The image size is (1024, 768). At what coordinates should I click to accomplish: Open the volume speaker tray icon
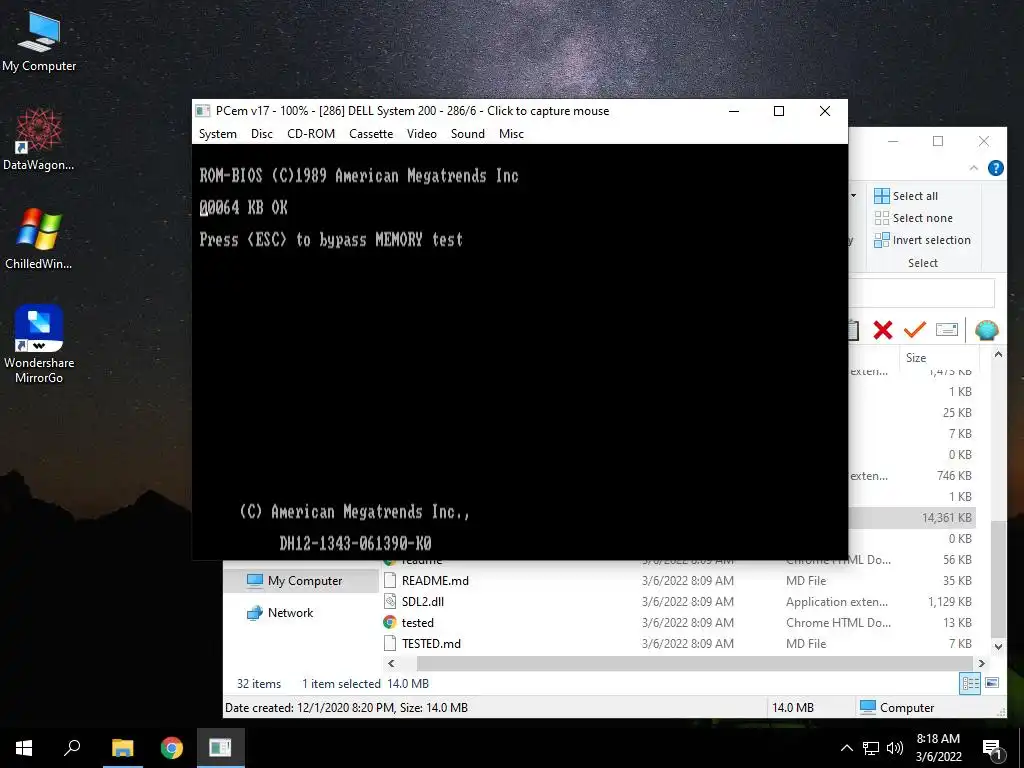coord(895,748)
